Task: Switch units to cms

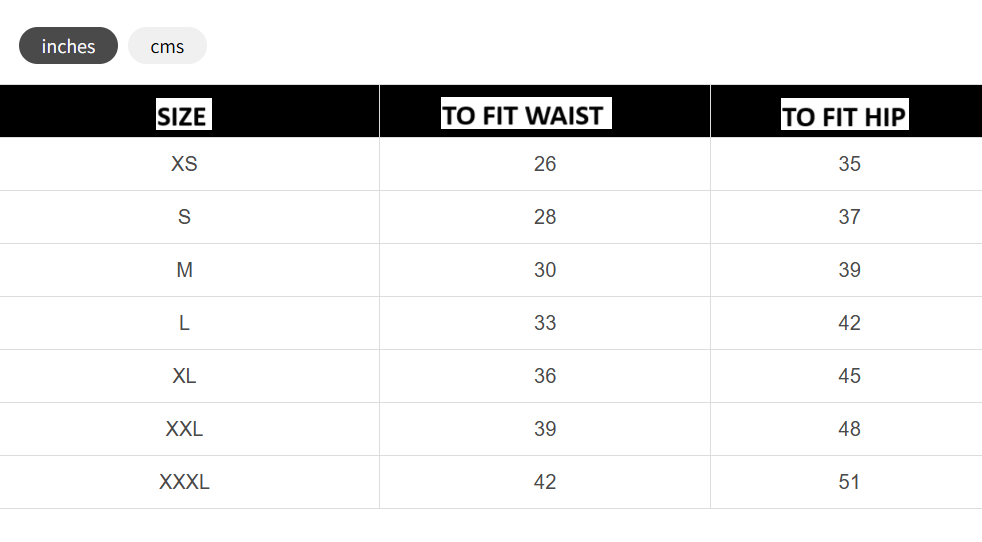Action: (167, 46)
